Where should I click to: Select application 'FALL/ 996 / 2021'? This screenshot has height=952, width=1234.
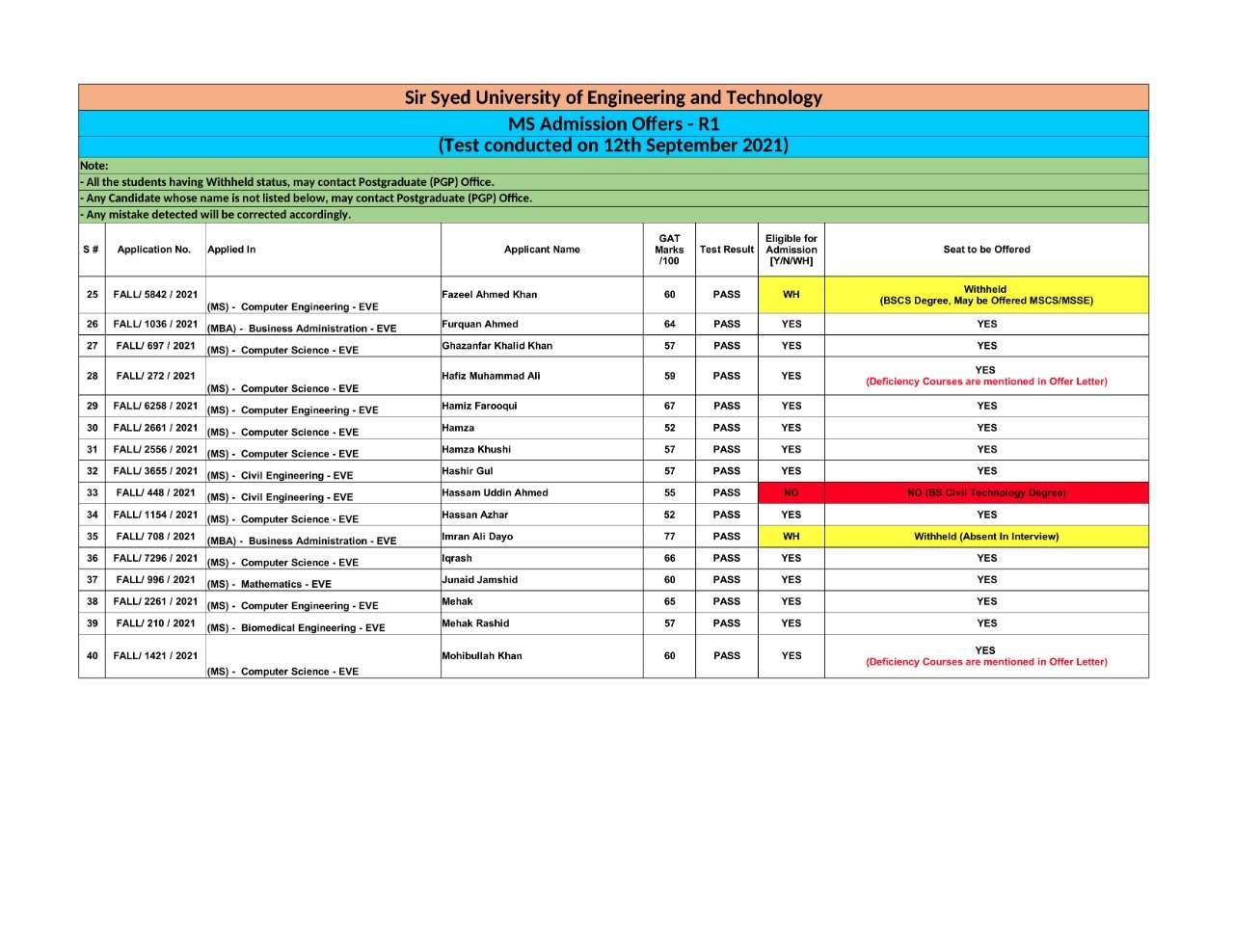155,580
